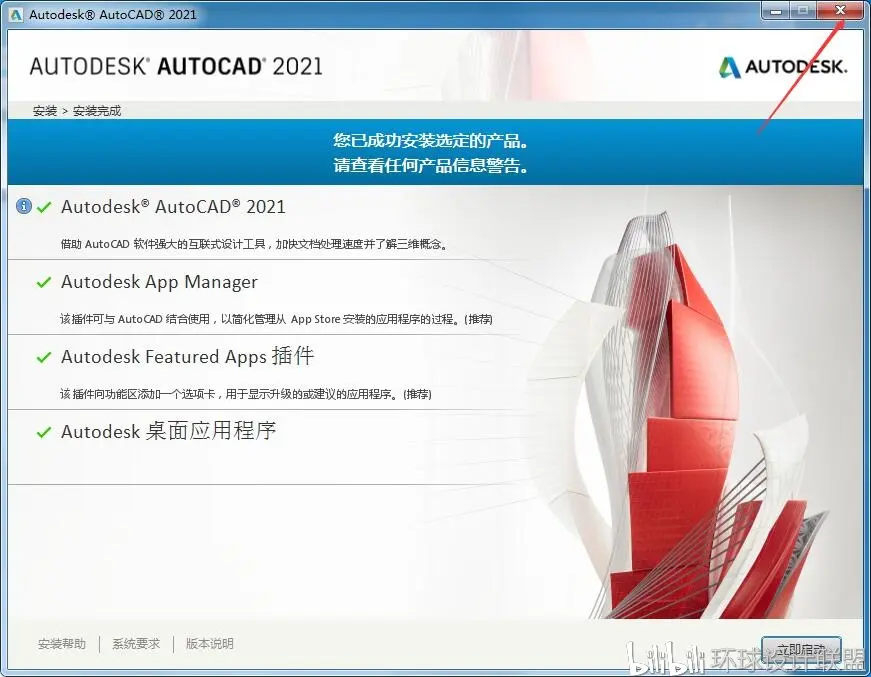The image size is (871, 677).
Task: Open the 安装帮助 link
Action: point(62,644)
